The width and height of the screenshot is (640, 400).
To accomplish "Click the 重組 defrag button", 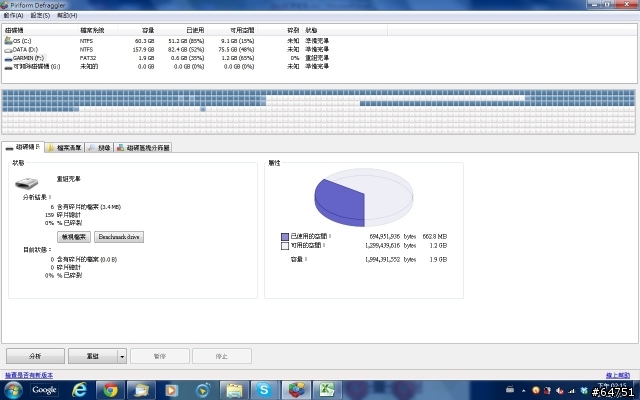I will point(93,356).
